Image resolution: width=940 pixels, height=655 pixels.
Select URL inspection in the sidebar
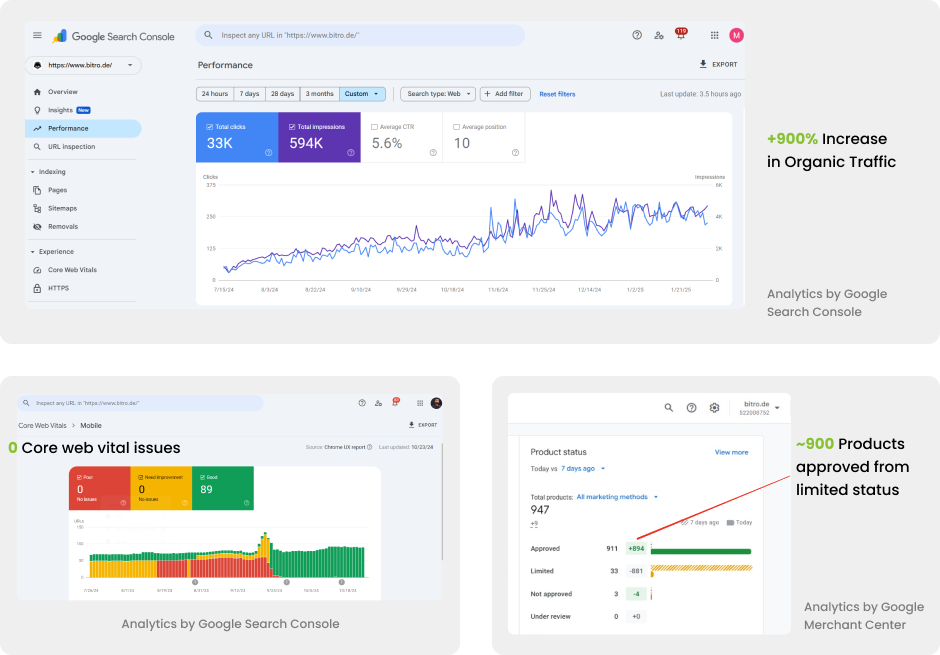coord(71,147)
